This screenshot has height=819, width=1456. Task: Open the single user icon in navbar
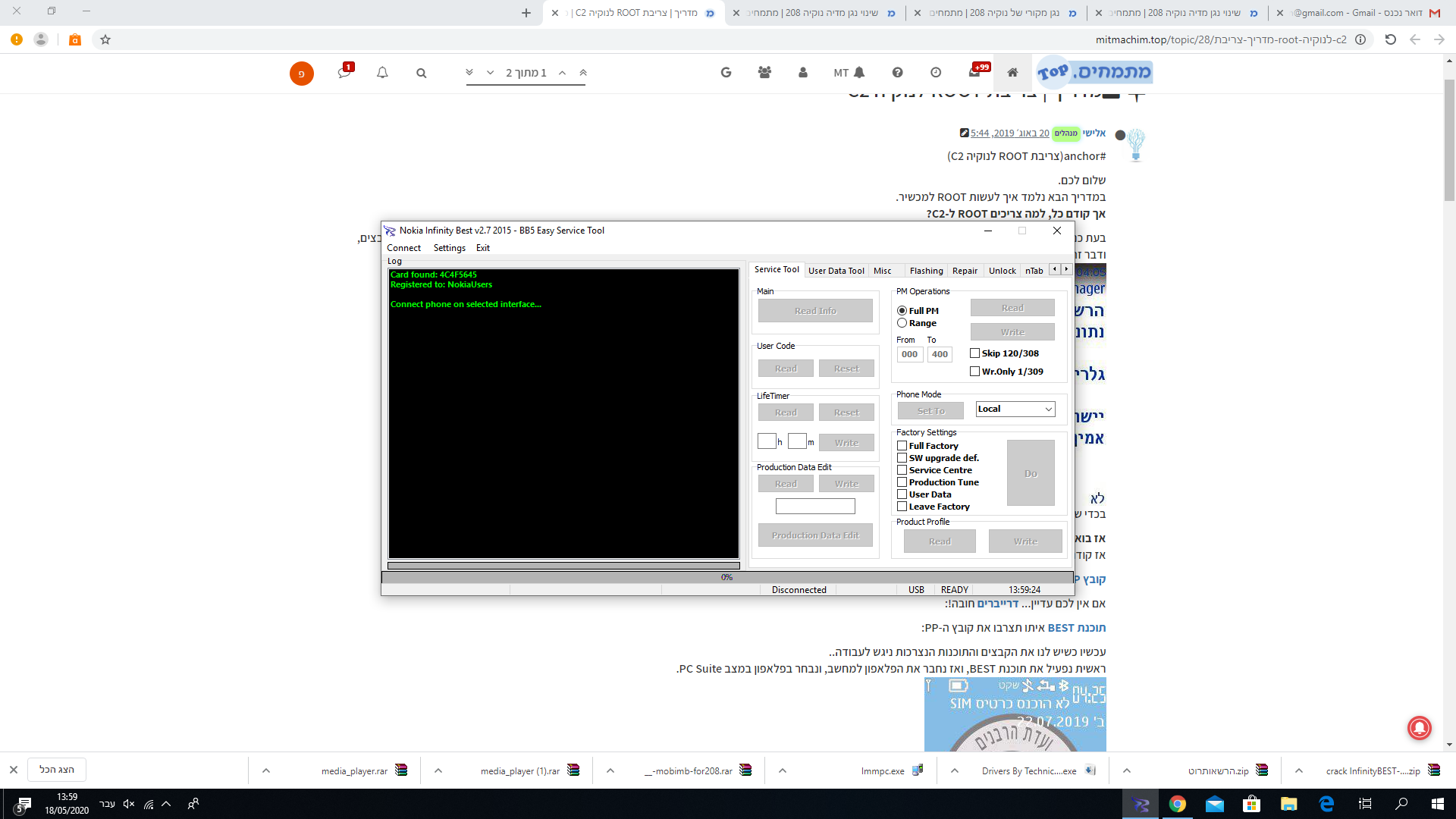point(803,73)
